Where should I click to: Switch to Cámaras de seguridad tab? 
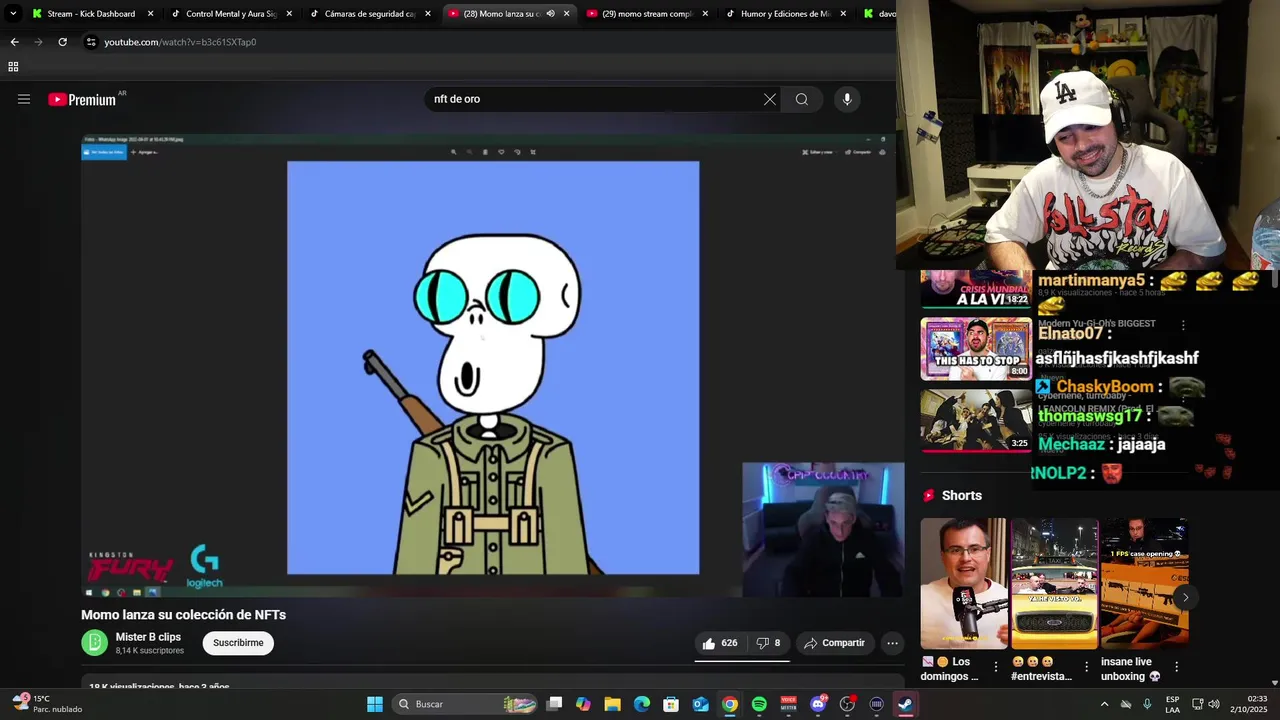[370, 14]
